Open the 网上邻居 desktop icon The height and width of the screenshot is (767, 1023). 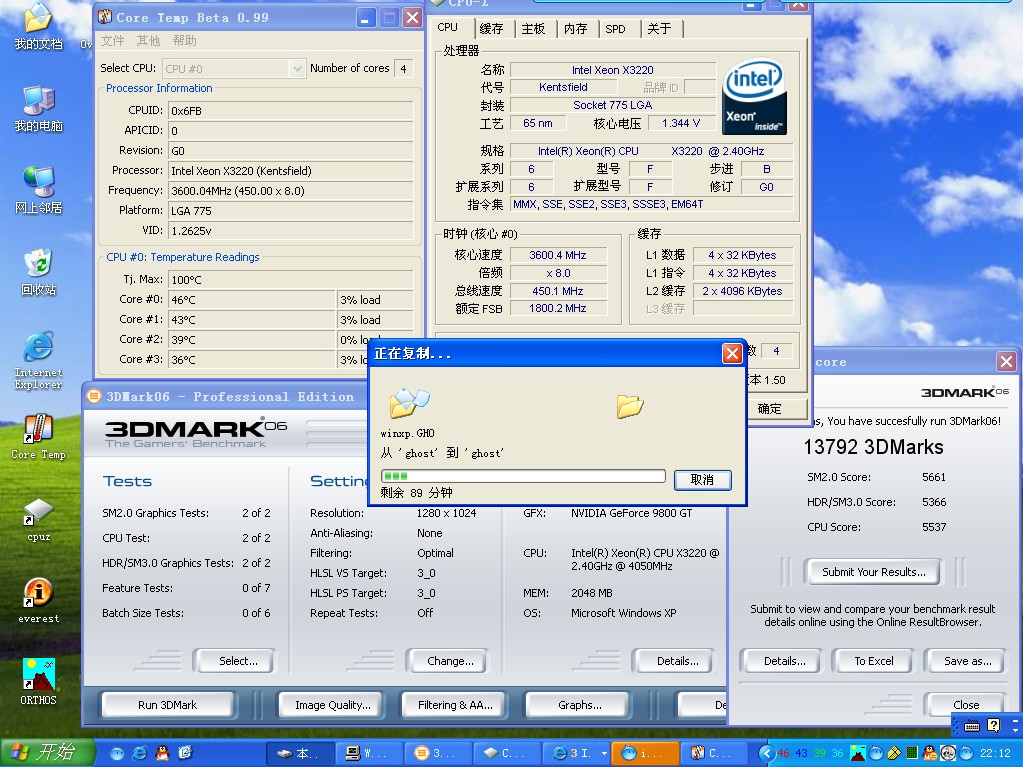coord(38,190)
